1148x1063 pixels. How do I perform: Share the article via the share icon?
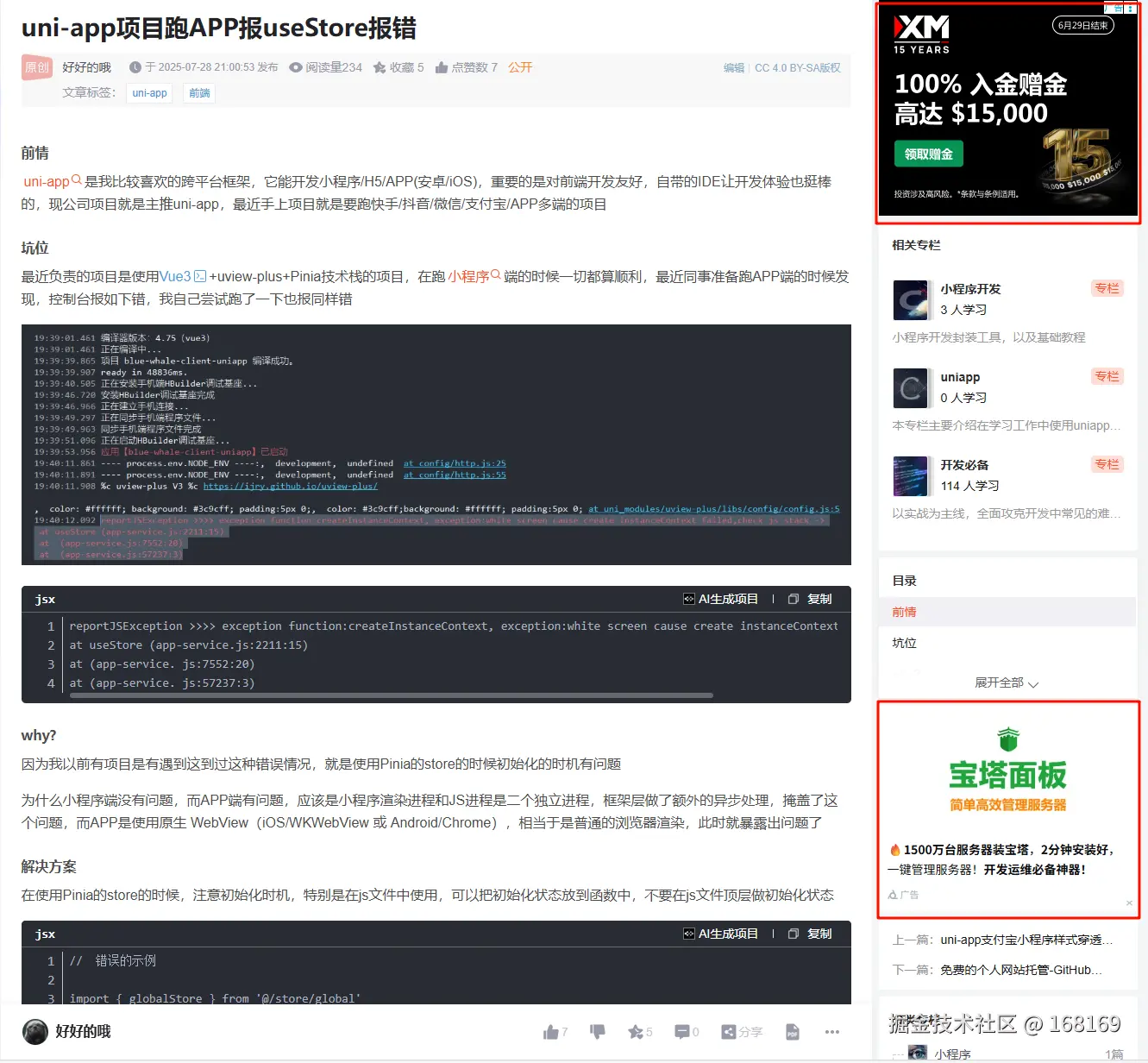(742, 1031)
